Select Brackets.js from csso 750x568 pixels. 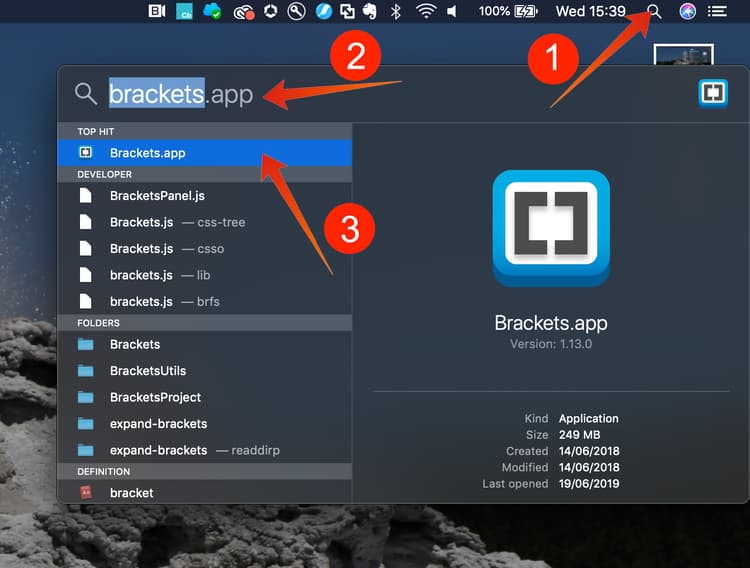[x=205, y=249]
